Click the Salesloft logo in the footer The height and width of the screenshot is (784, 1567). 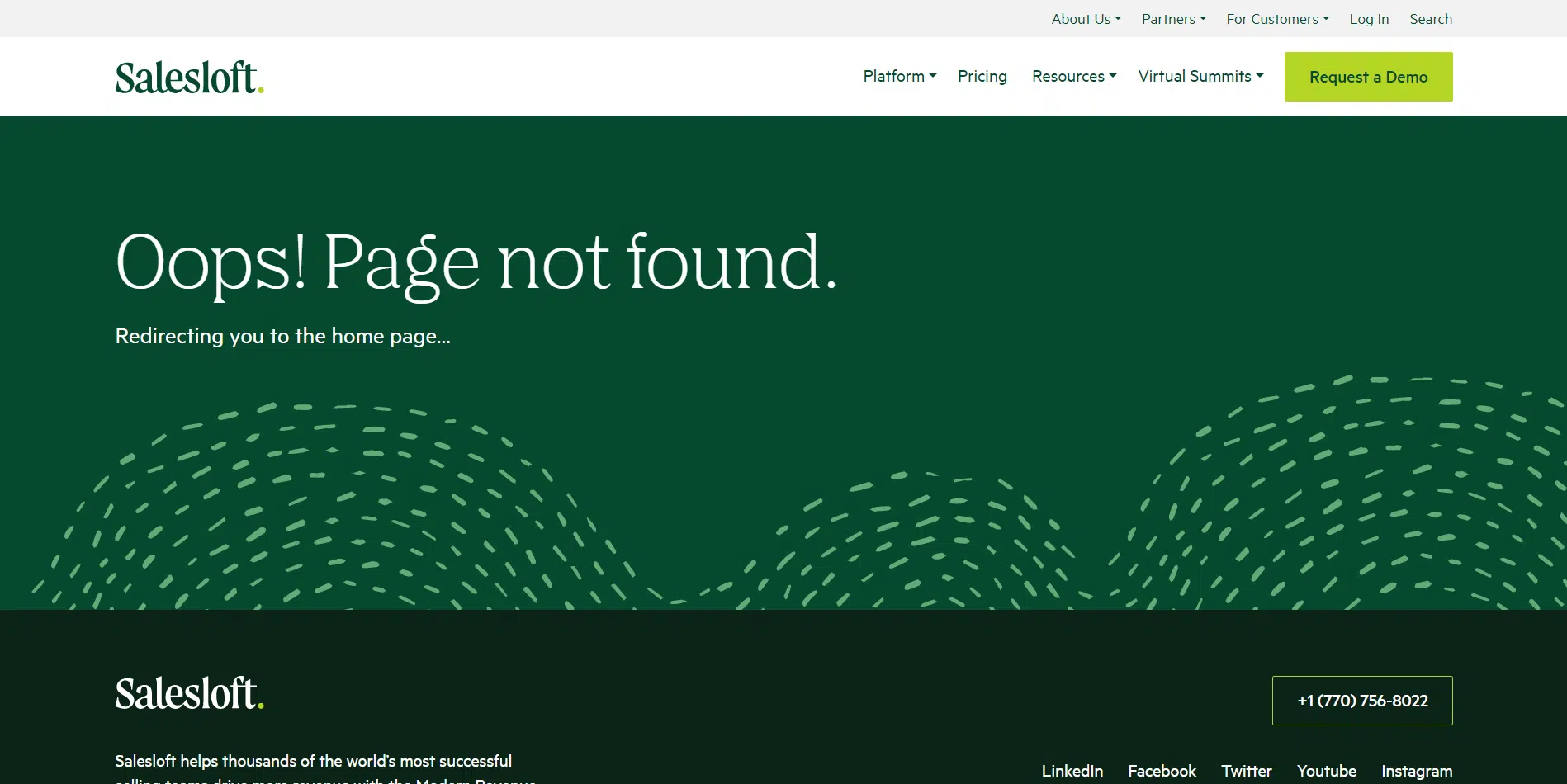pos(189,693)
